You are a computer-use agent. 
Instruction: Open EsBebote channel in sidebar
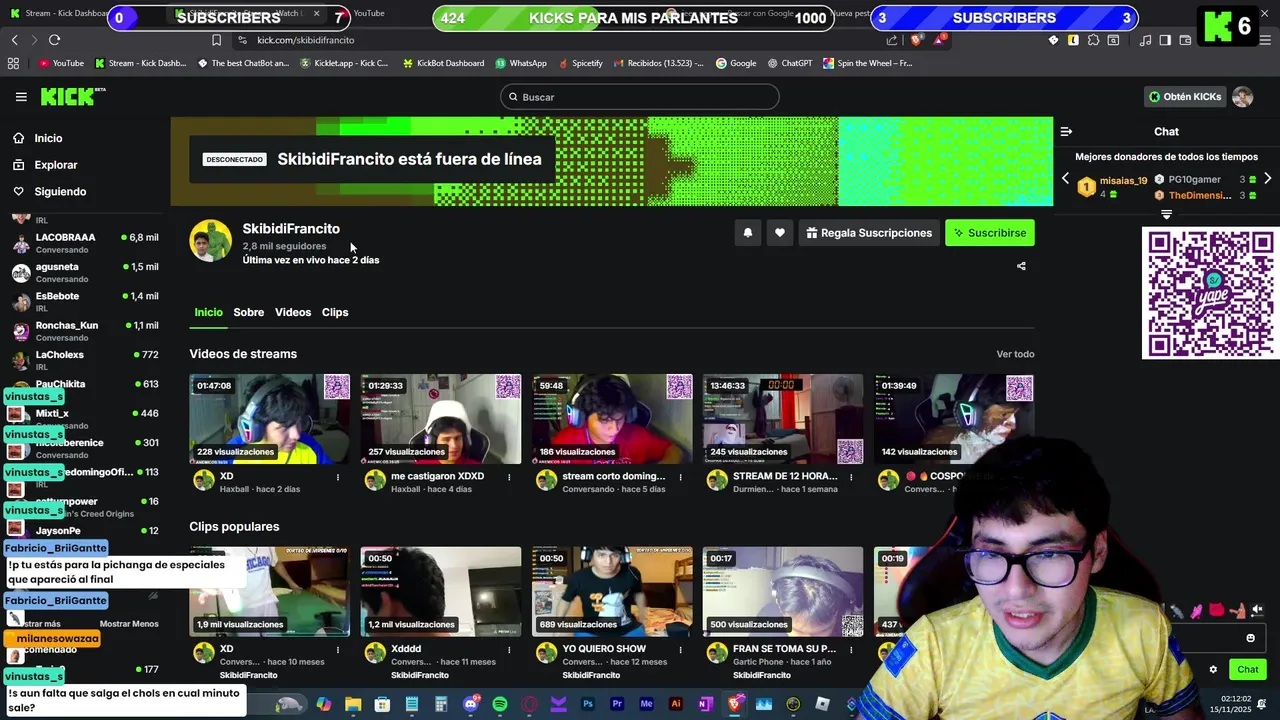tap(85, 301)
